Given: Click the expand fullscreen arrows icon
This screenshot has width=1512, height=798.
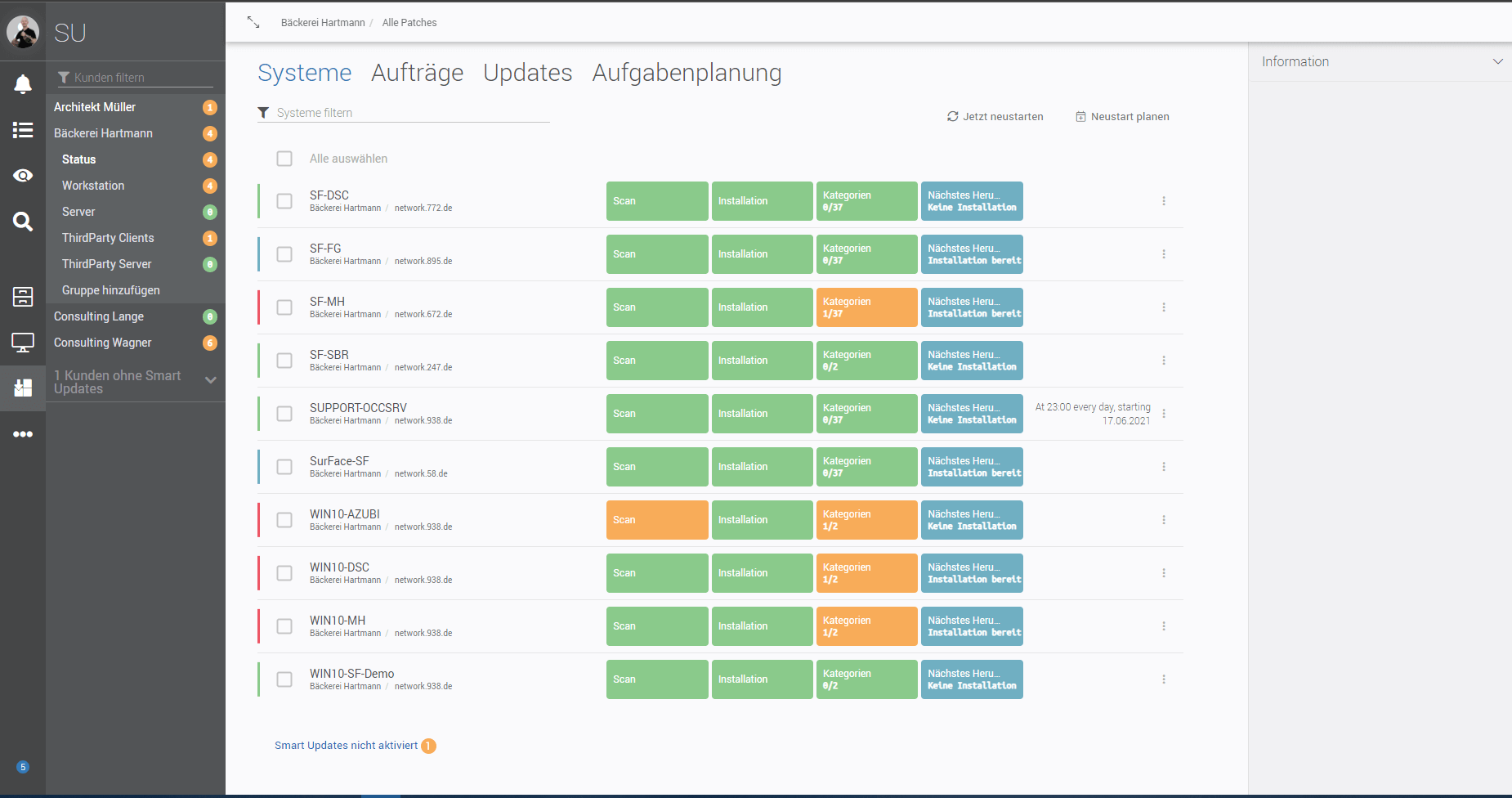Looking at the screenshot, I should click(253, 22).
